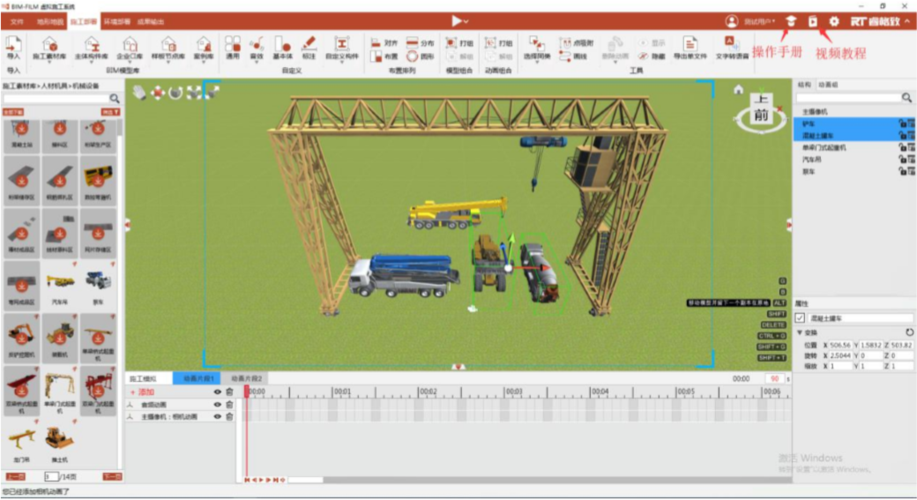The width and height of the screenshot is (917, 500).
Task: Open the 操作手册 manual icon
Action: click(x=791, y=21)
